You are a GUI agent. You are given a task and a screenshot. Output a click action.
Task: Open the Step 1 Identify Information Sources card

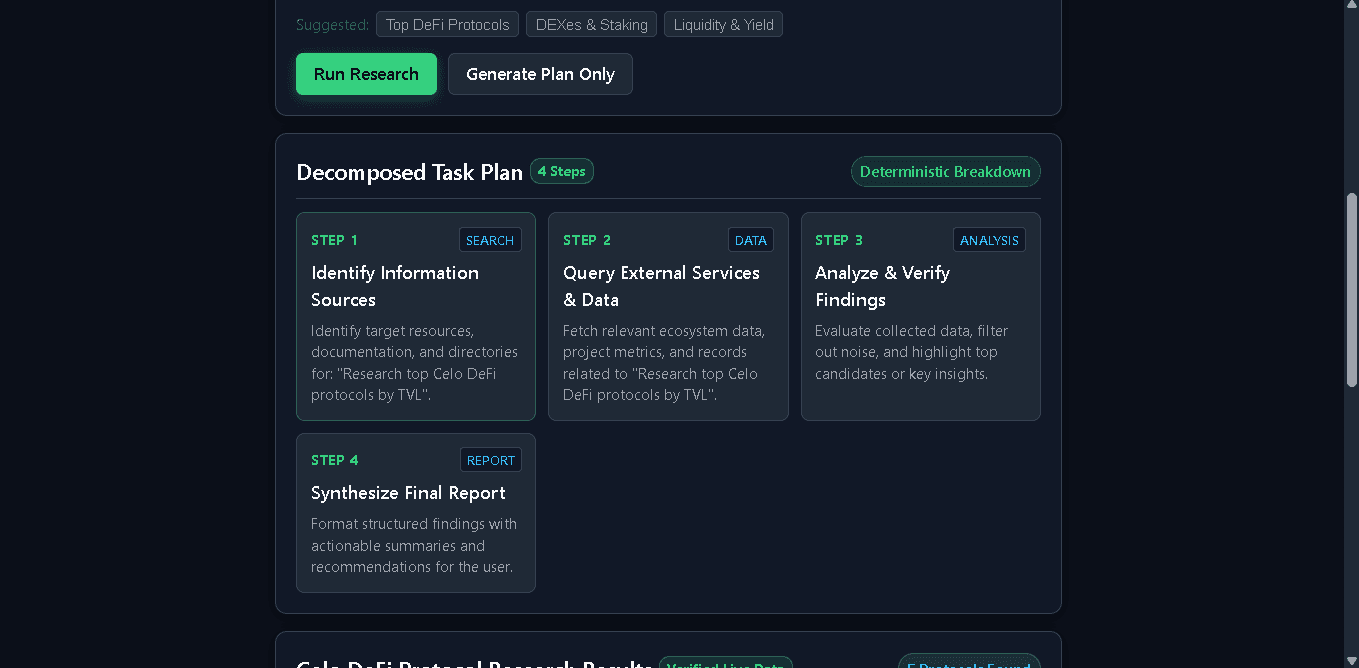click(416, 316)
